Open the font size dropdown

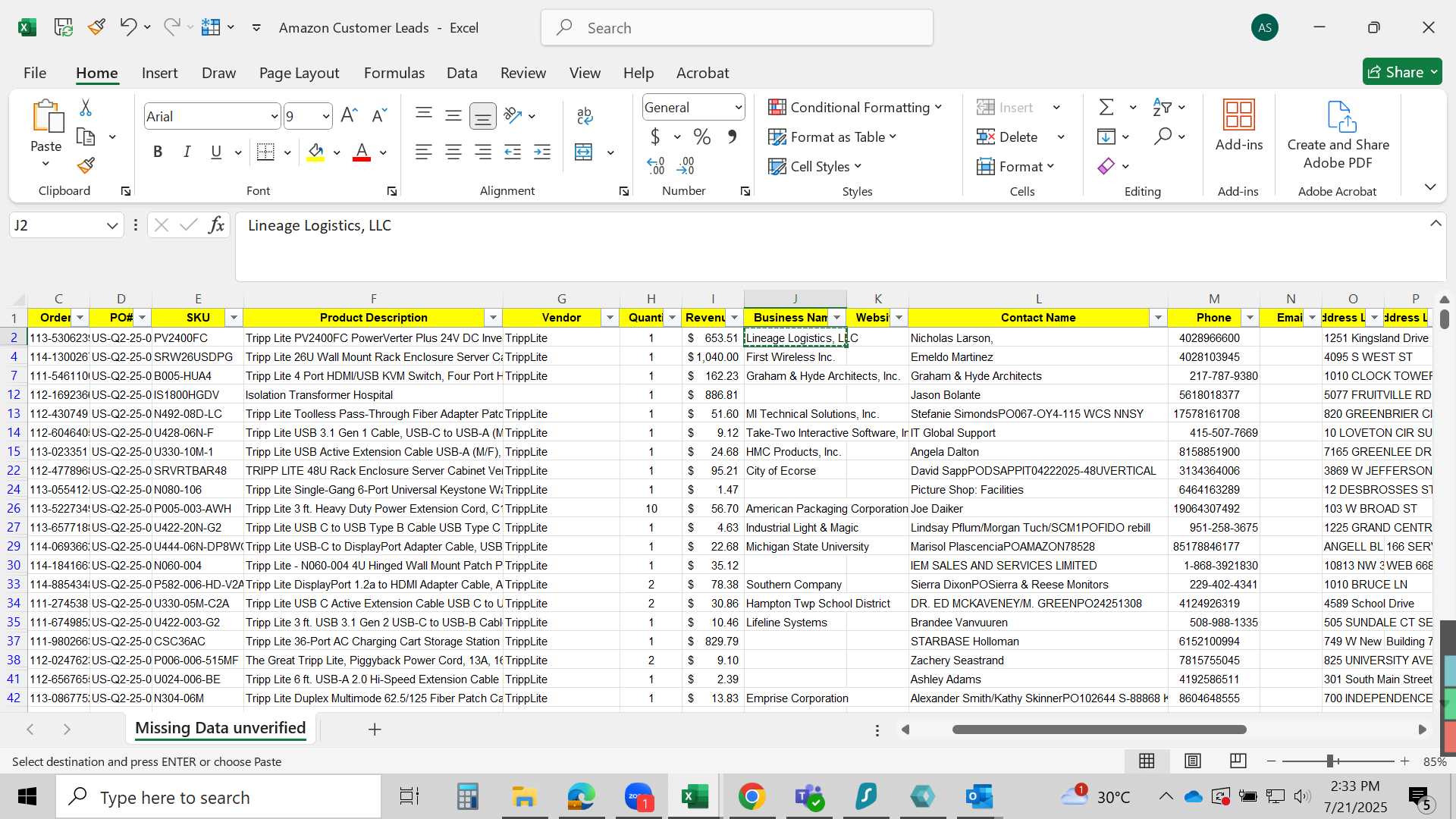pos(326,117)
